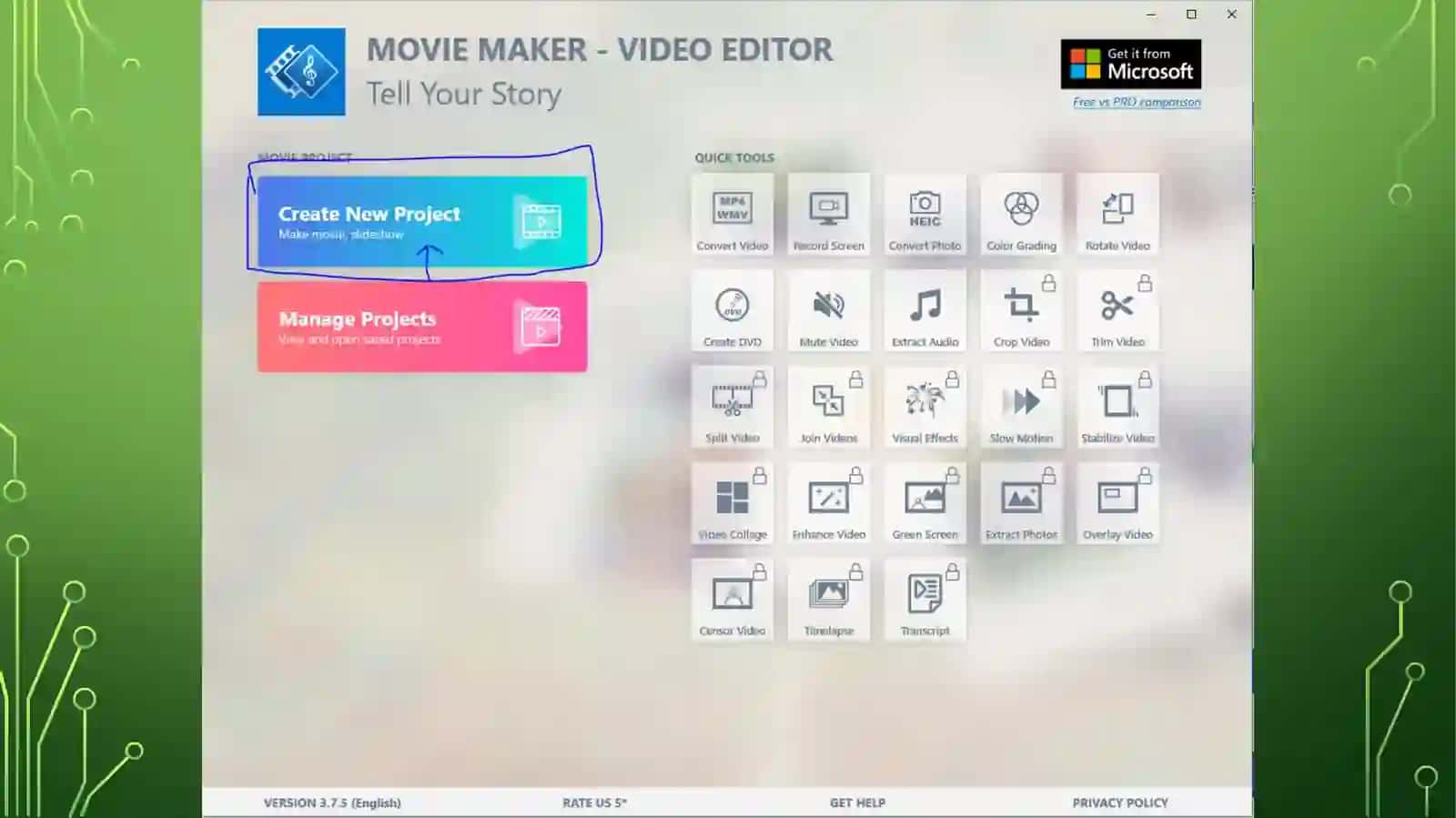Minimize the Movie Maker window
Image resolution: width=1456 pixels, height=818 pixels.
pyautogui.click(x=1151, y=15)
